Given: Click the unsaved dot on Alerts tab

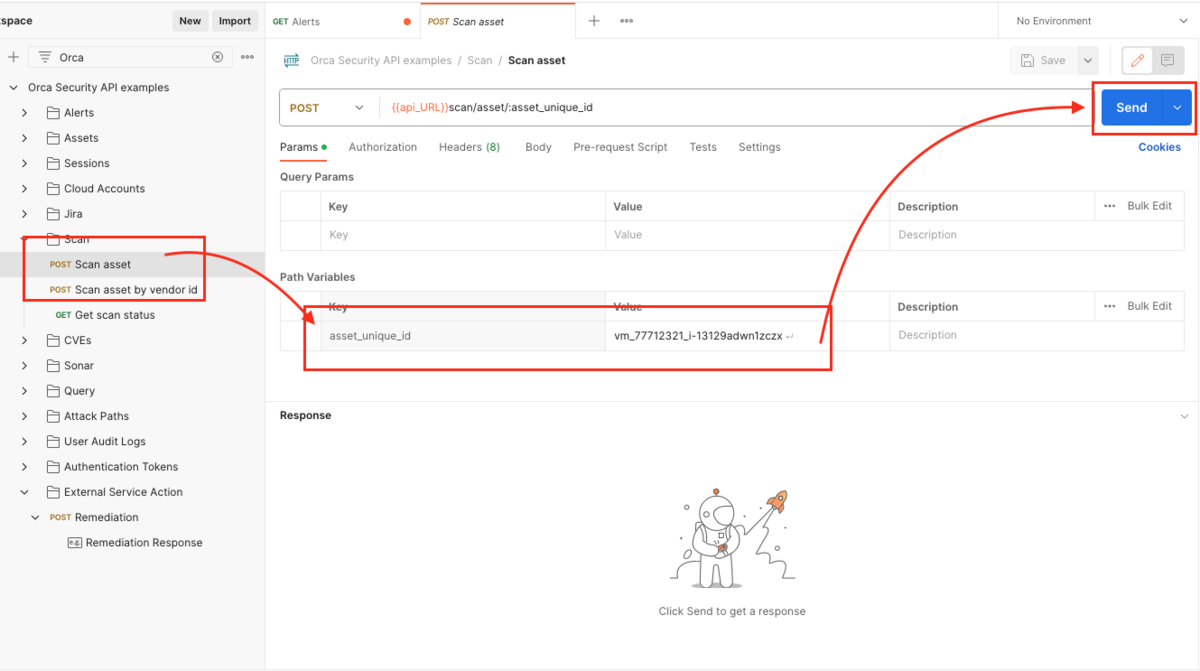Looking at the screenshot, I should [407, 21].
